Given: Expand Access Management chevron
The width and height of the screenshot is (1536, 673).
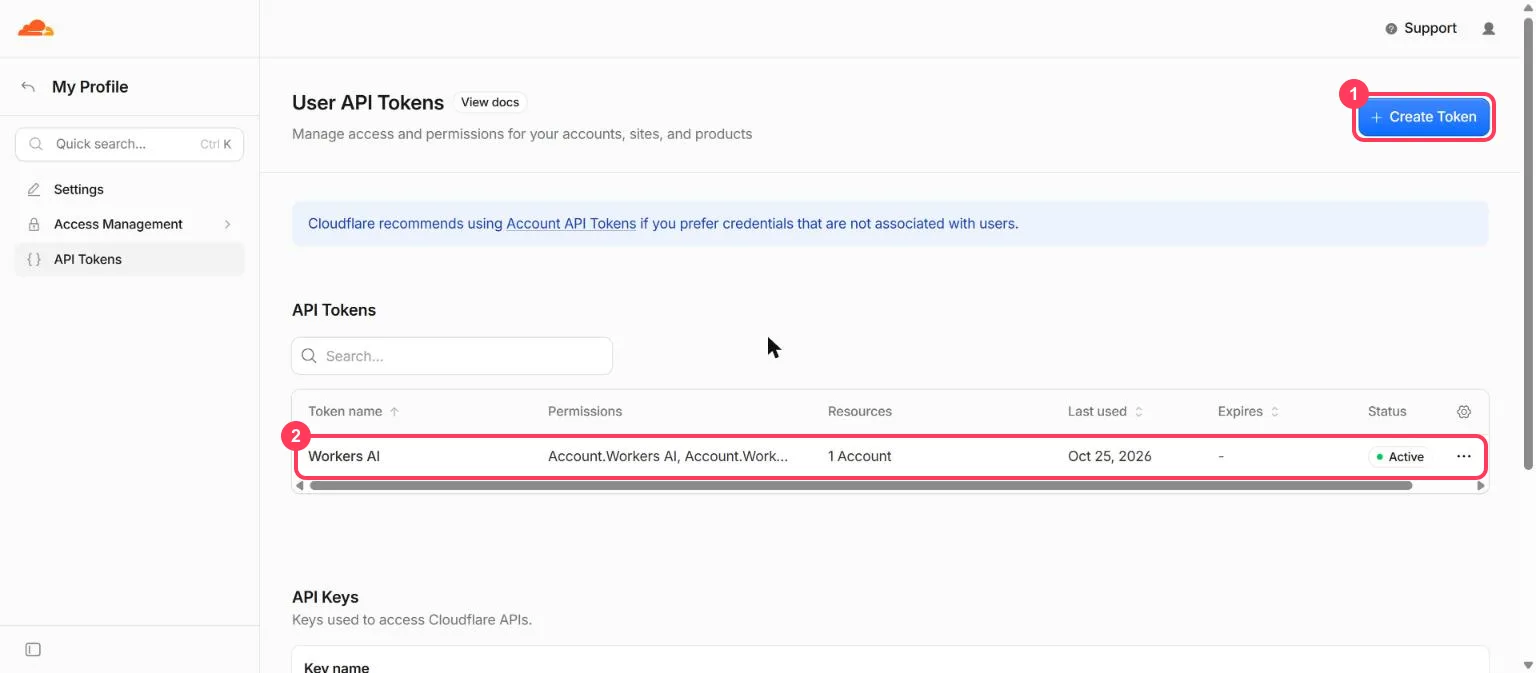Looking at the screenshot, I should coord(228,225).
